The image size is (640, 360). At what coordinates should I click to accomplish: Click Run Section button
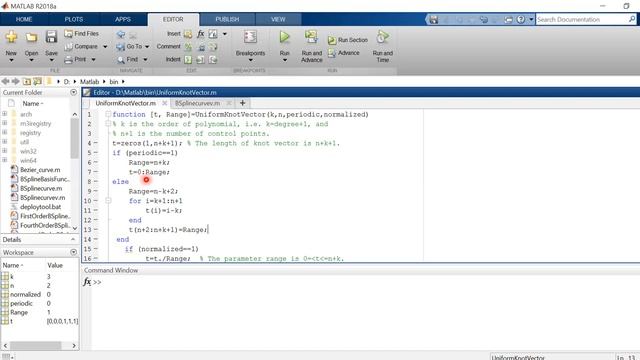tap(348, 40)
